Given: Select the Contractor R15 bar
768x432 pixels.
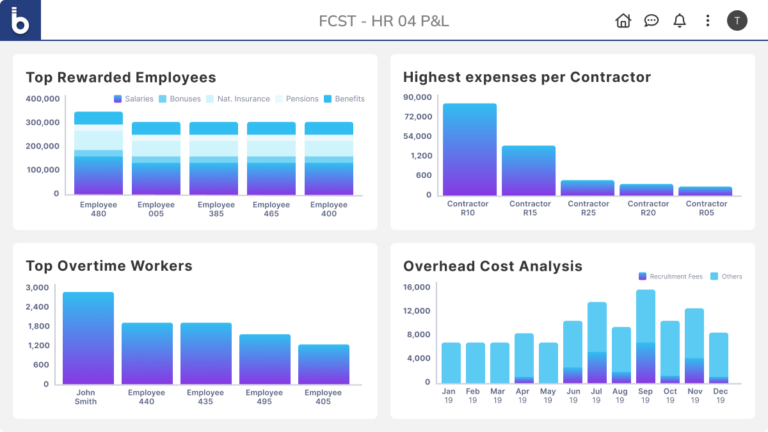Looking at the screenshot, I should pos(528,171).
